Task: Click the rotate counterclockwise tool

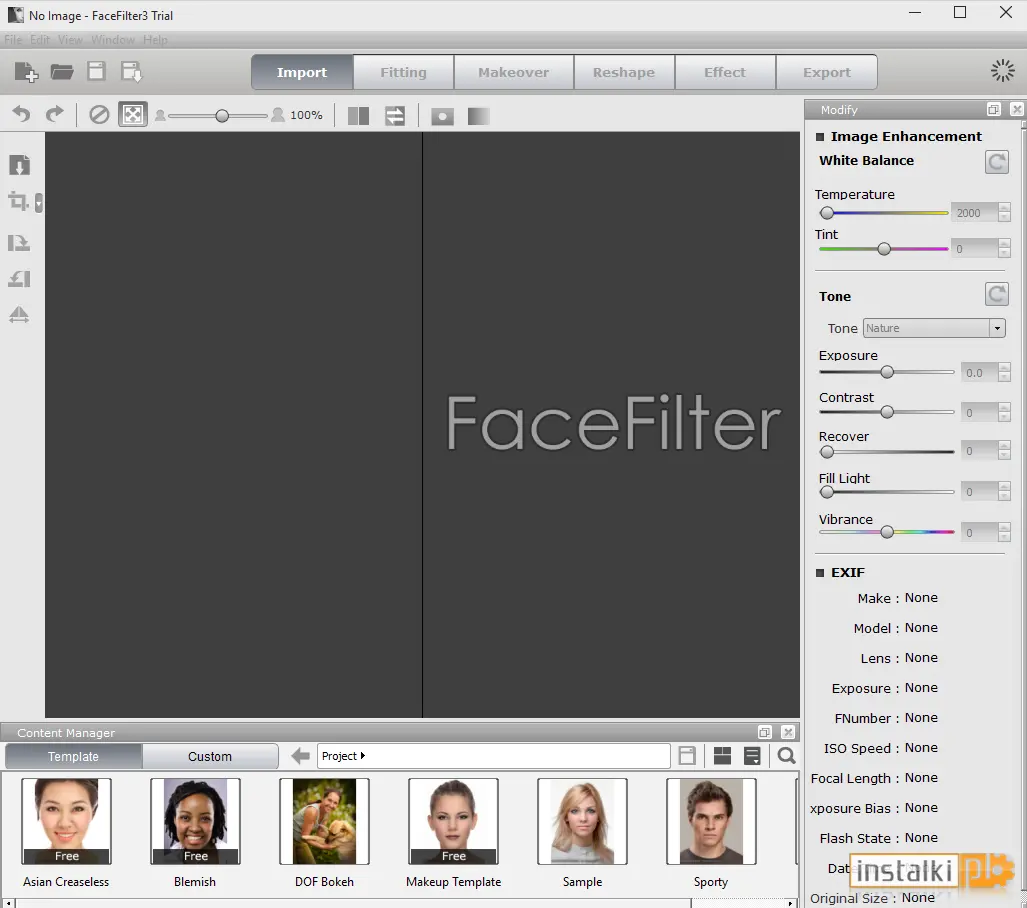Action: point(19,279)
